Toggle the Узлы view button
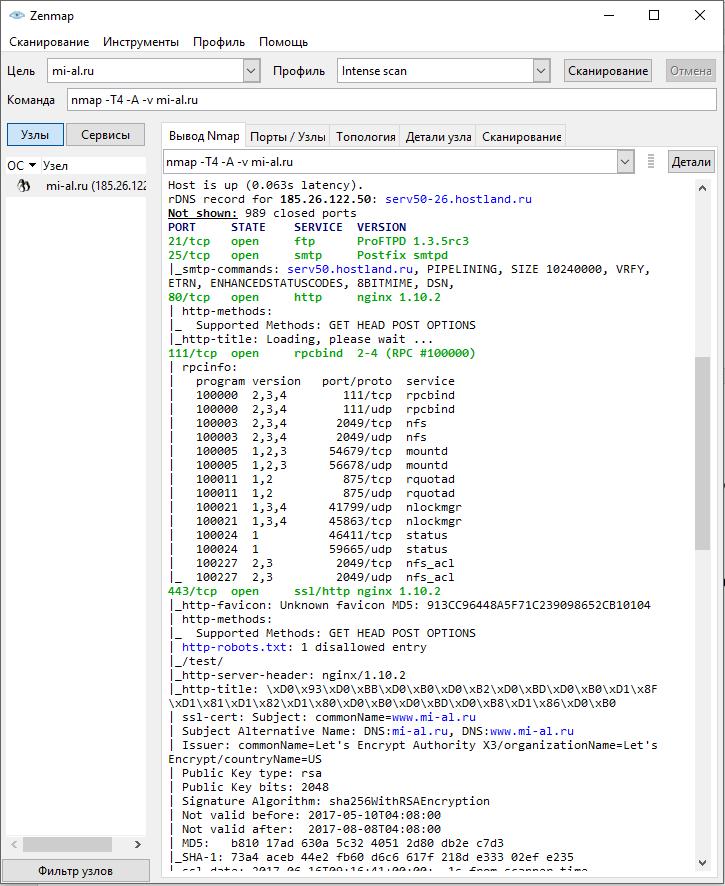The image size is (725, 886). 35,135
